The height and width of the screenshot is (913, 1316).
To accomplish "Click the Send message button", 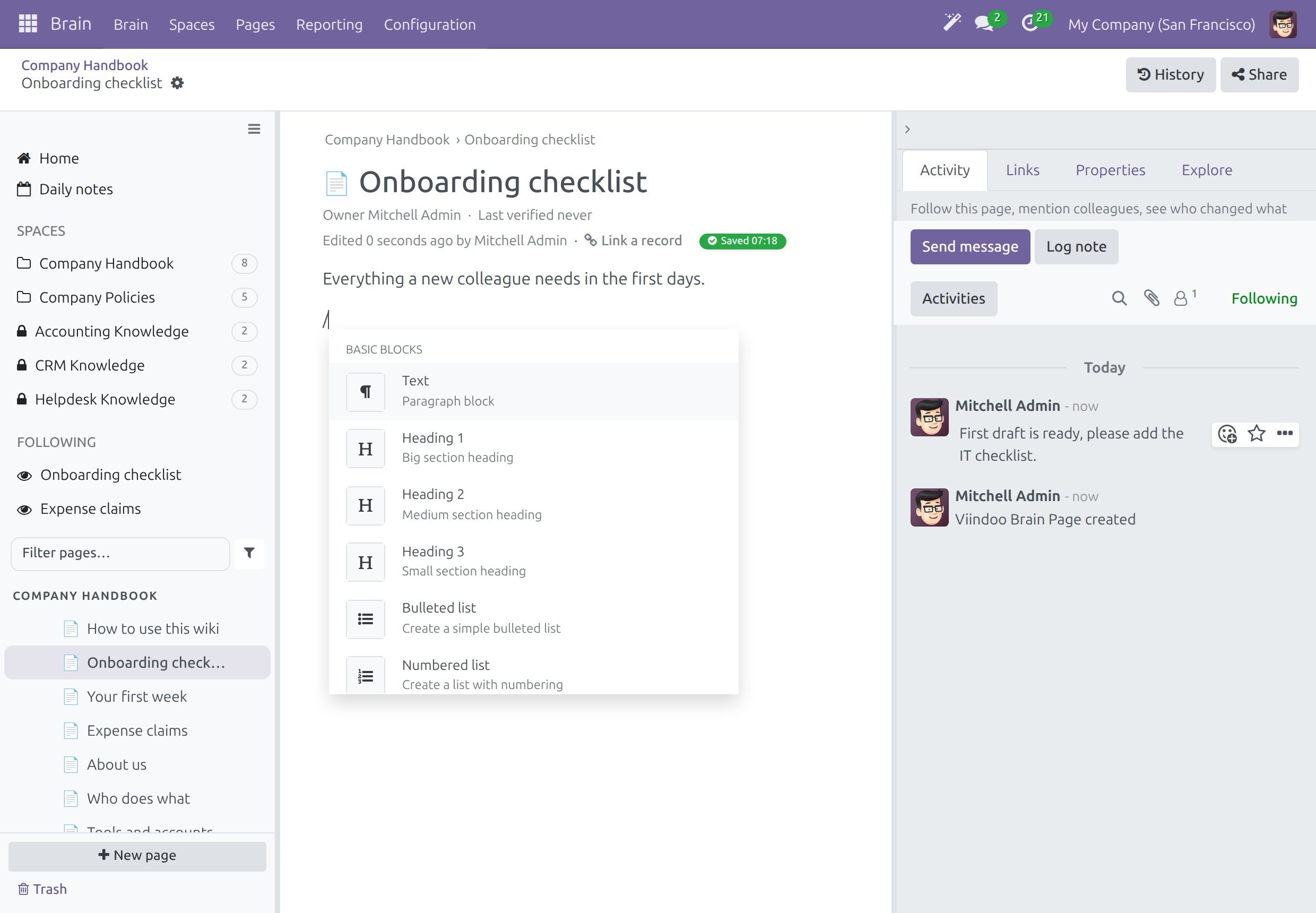I will pyautogui.click(x=970, y=246).
